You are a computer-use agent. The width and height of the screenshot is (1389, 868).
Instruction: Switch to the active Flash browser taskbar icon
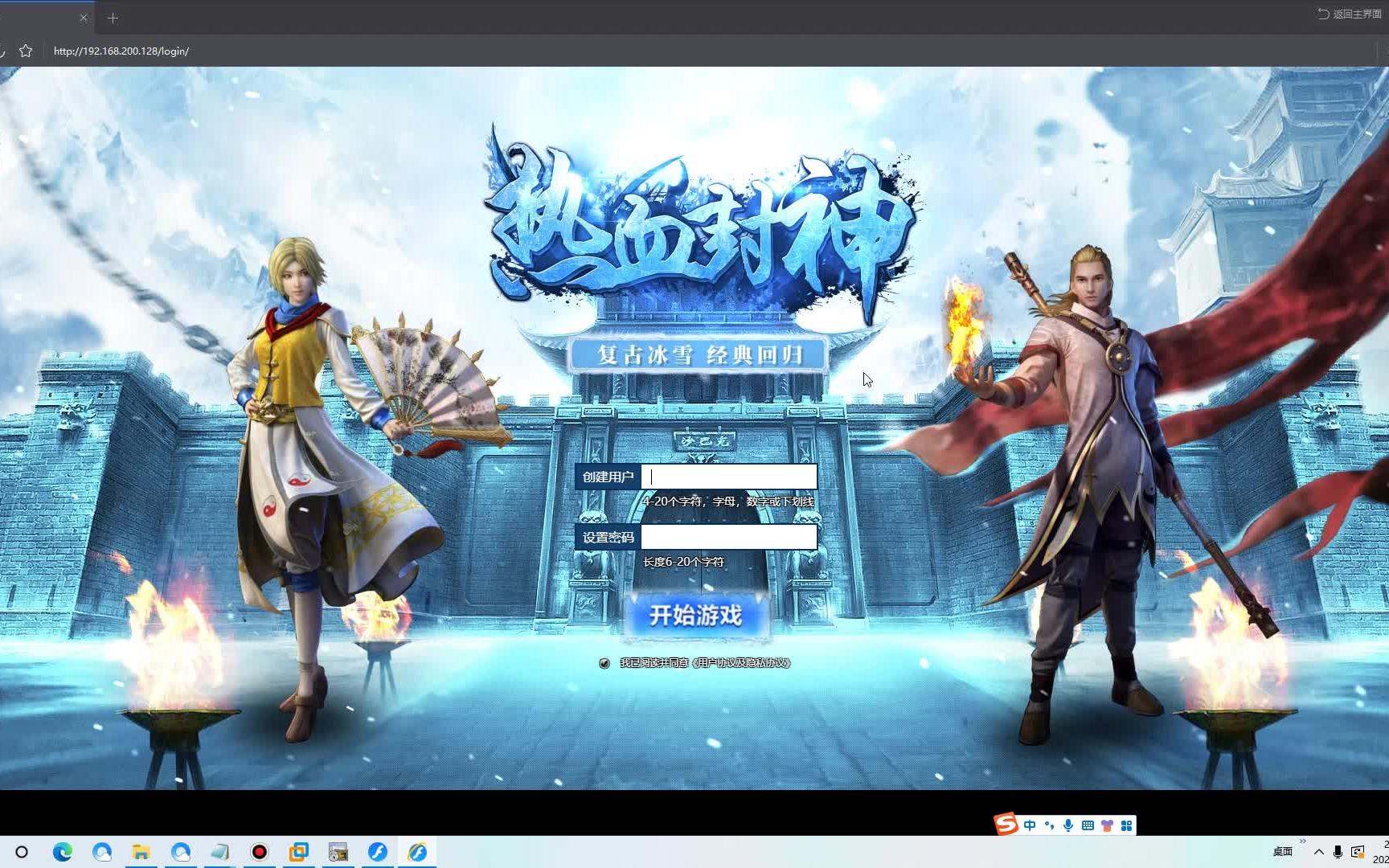(417, 852)
